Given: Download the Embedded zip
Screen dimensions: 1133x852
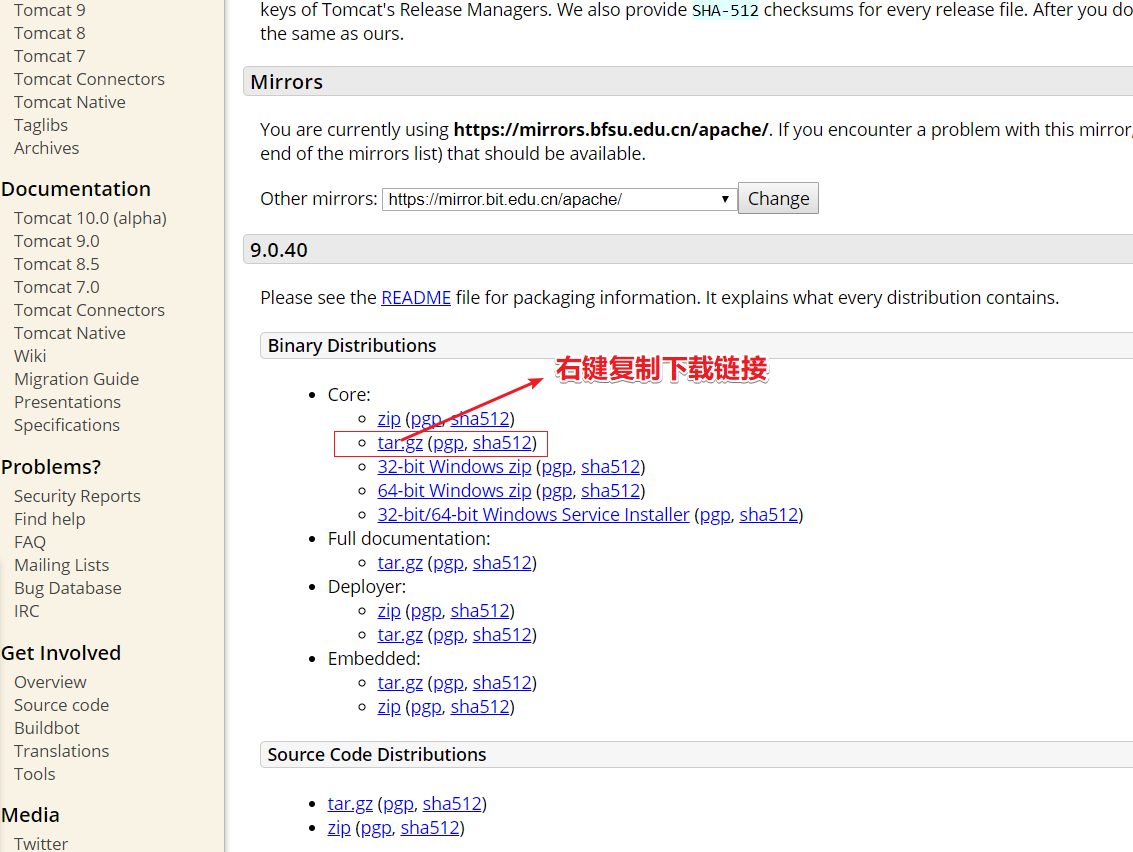Looking at the screenshot, I should [389, 707].
